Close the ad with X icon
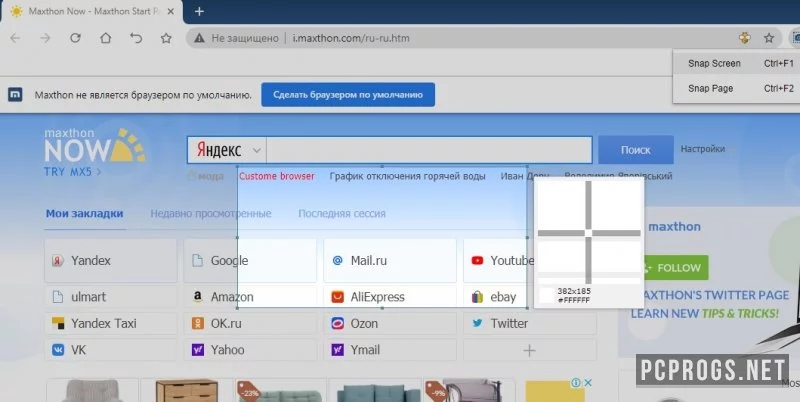The width and height of the screenshot is (800, 402). [588, 382]
